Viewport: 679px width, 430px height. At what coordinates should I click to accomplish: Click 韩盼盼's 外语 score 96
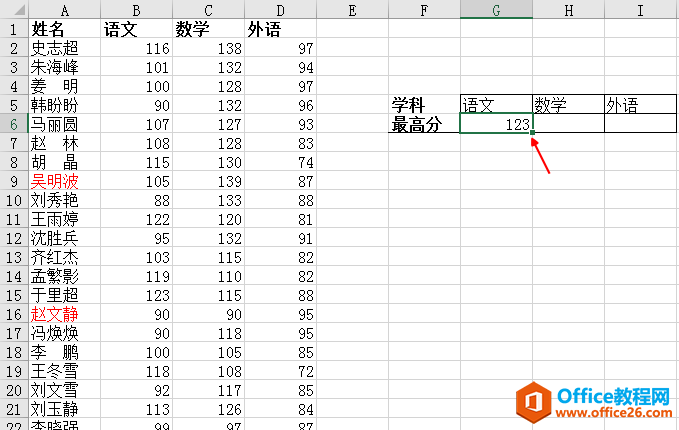coord(306,106)
